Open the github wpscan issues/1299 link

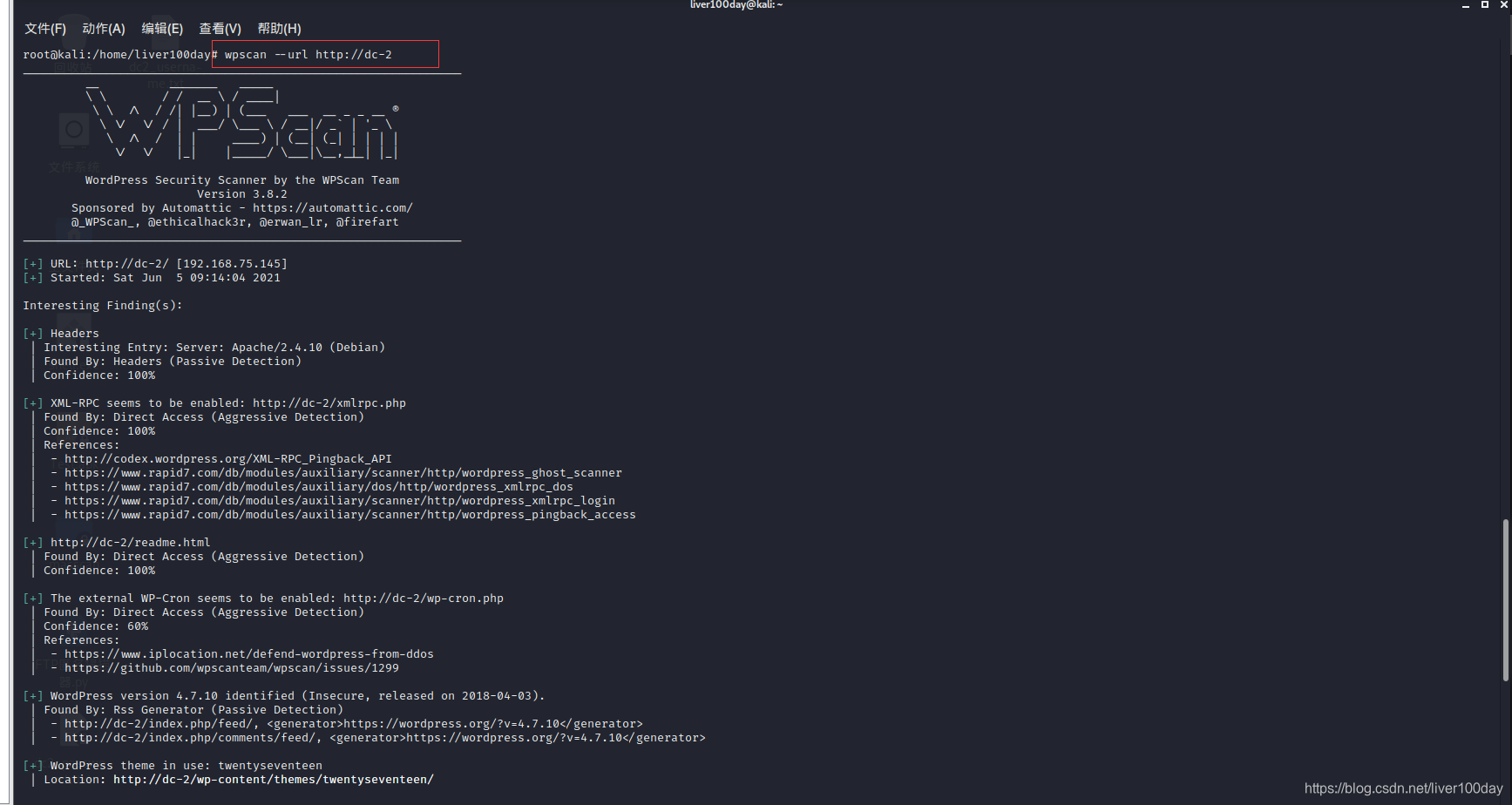pyautogui.click(x=232, y=667)
